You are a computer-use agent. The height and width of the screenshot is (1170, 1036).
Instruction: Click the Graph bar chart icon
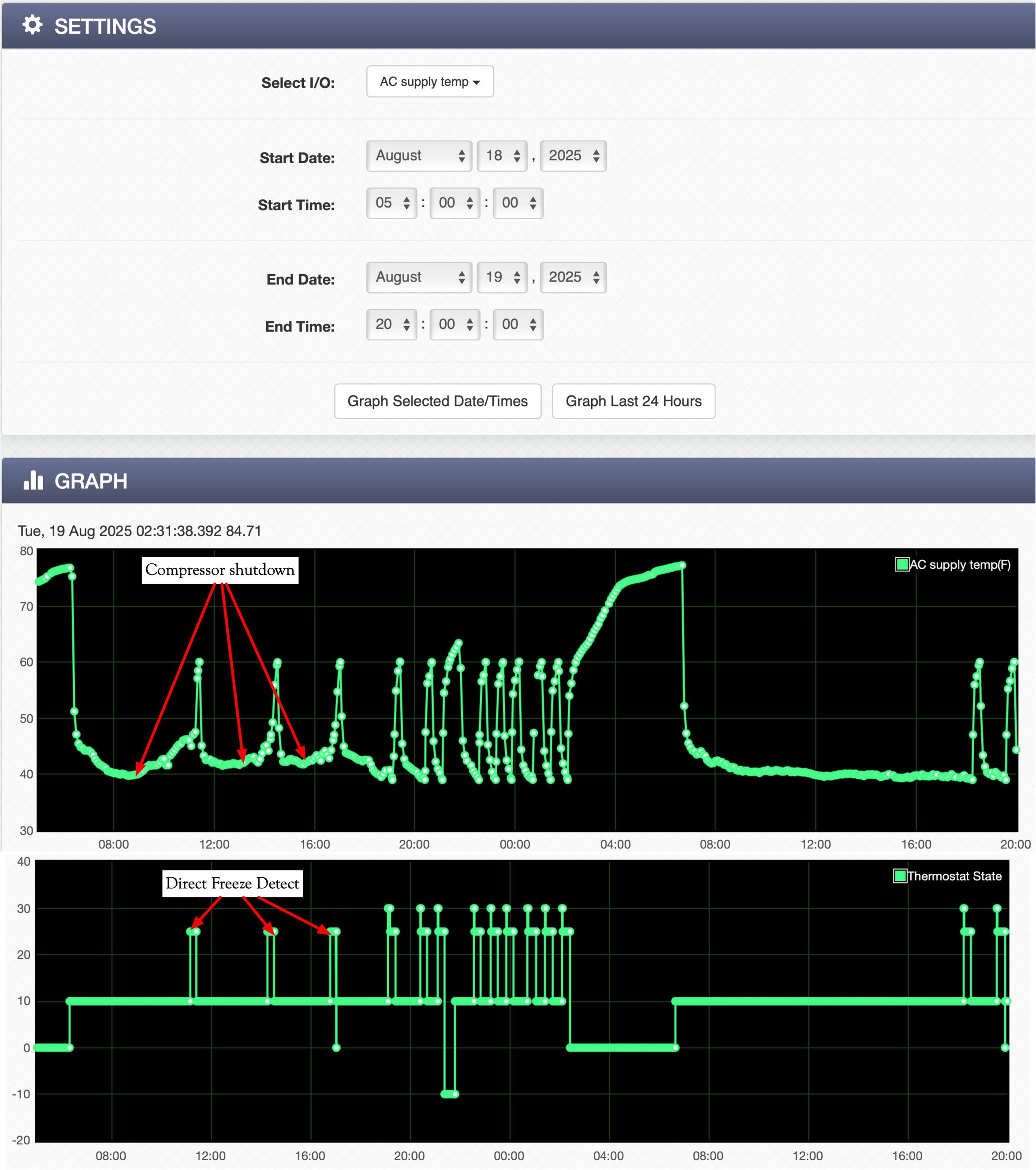[x=33, y=480]
